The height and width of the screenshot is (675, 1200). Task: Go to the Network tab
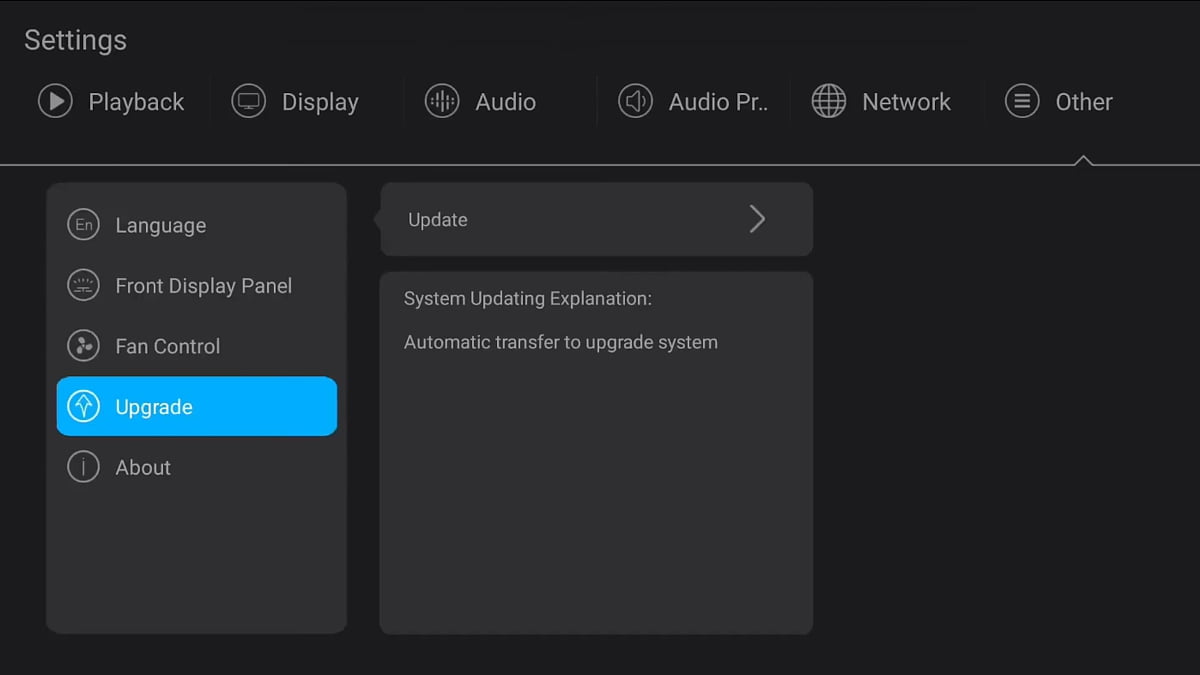[906, 102]
